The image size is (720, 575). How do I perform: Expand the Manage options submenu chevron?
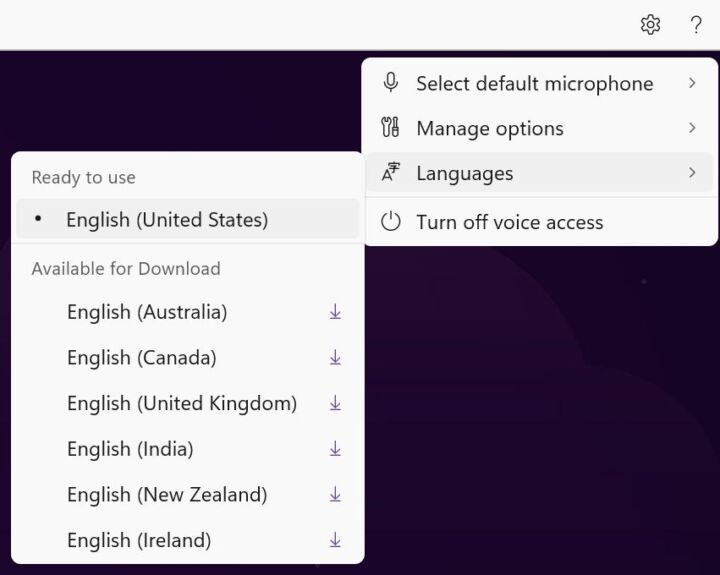(x=692, y=128)
